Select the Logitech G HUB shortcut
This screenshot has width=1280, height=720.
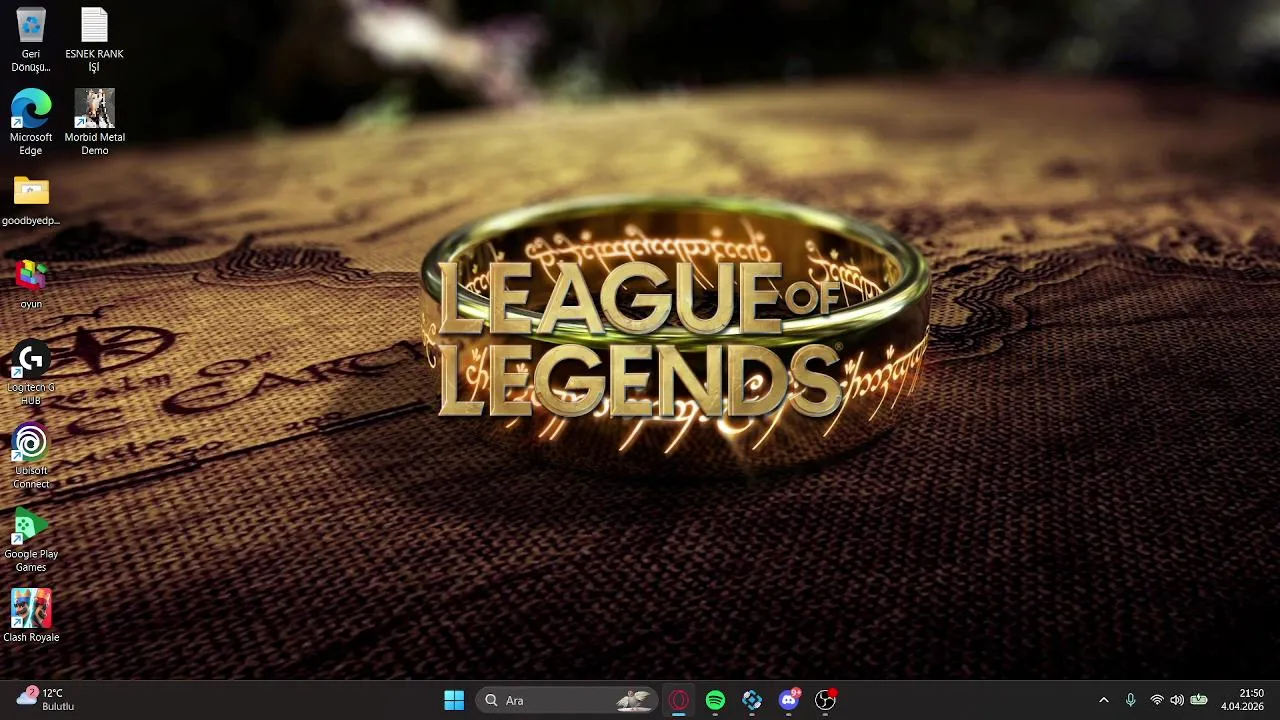click(x=31, y=373)
